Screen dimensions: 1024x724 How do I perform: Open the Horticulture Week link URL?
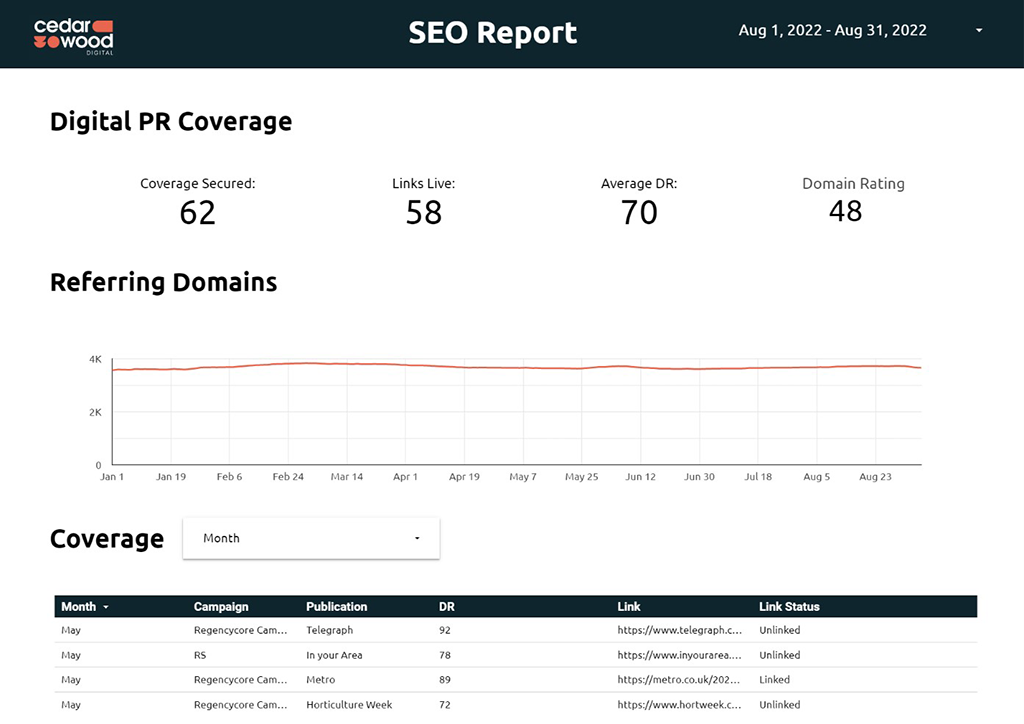pyautogui.click(x=680, y=705)
